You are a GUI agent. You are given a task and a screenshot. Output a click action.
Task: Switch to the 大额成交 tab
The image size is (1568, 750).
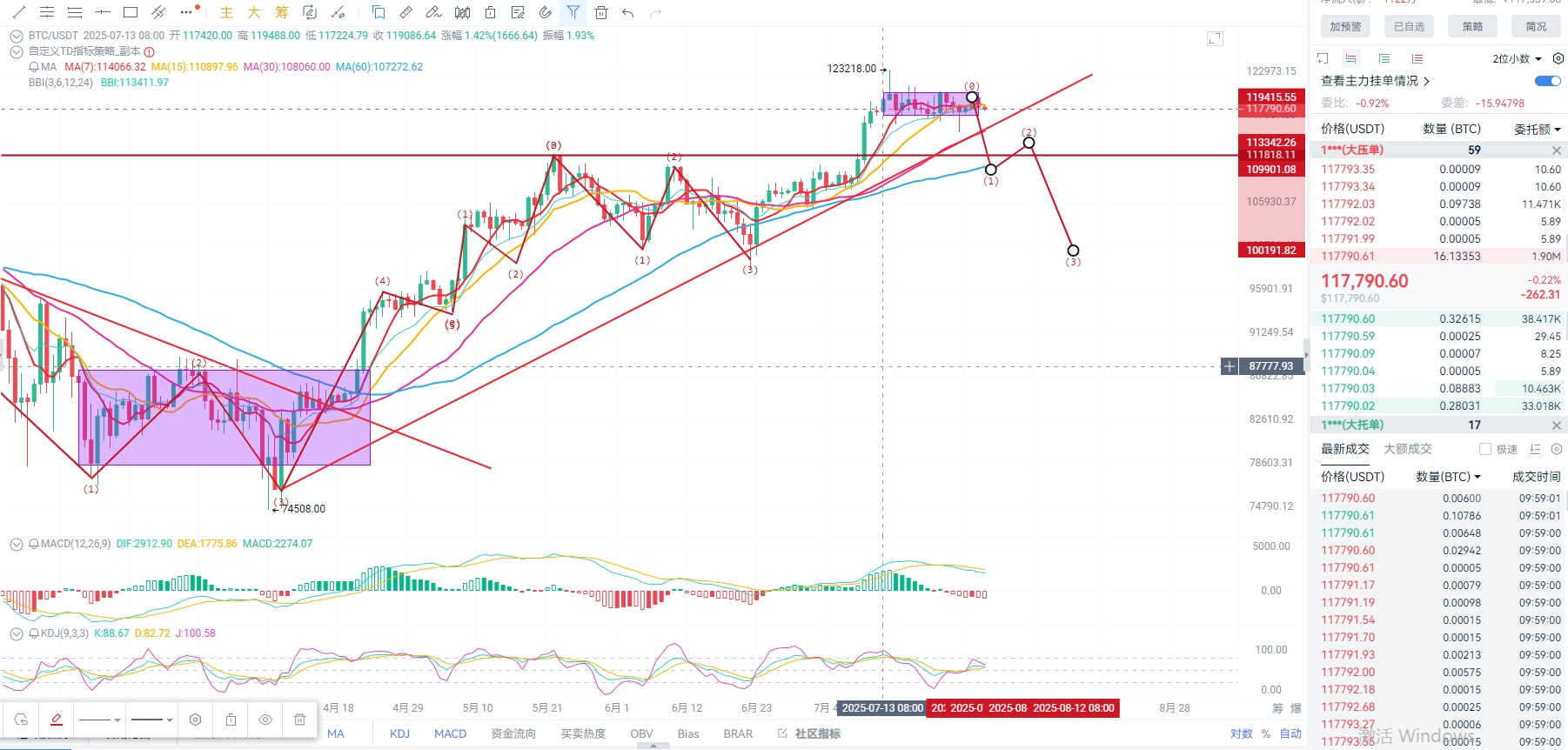click(1407, 449)
